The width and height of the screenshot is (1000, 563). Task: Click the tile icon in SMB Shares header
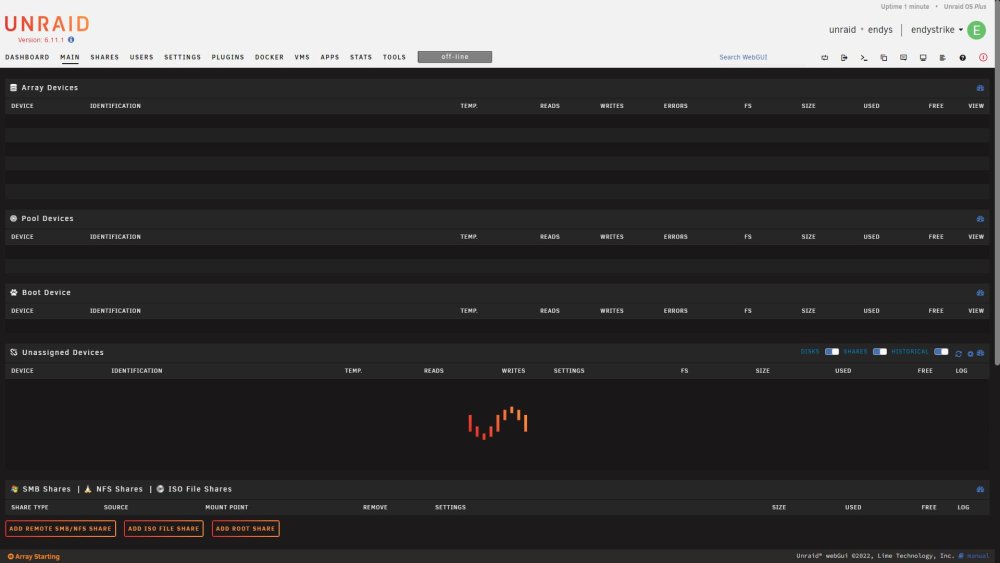tap(980, 489)
